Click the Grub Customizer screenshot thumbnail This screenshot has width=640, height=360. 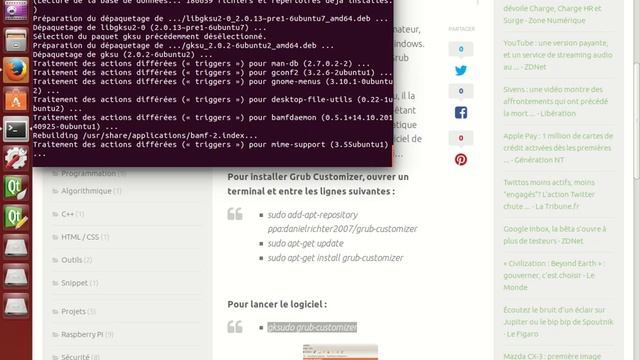coord(340,352)
